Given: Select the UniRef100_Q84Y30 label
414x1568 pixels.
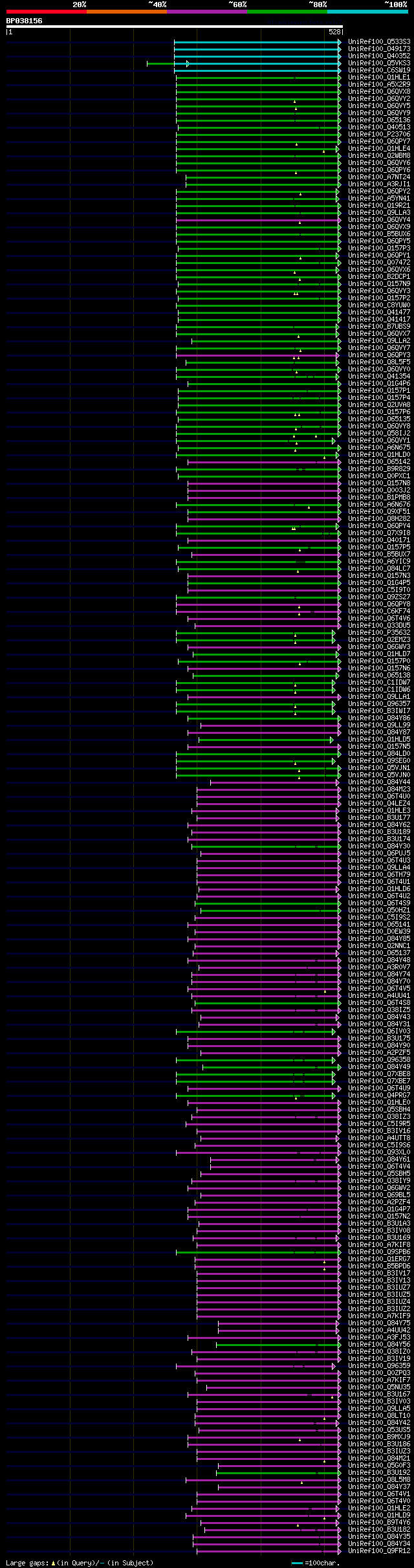Looking at the screenshot, I should [x=379, y=846].
